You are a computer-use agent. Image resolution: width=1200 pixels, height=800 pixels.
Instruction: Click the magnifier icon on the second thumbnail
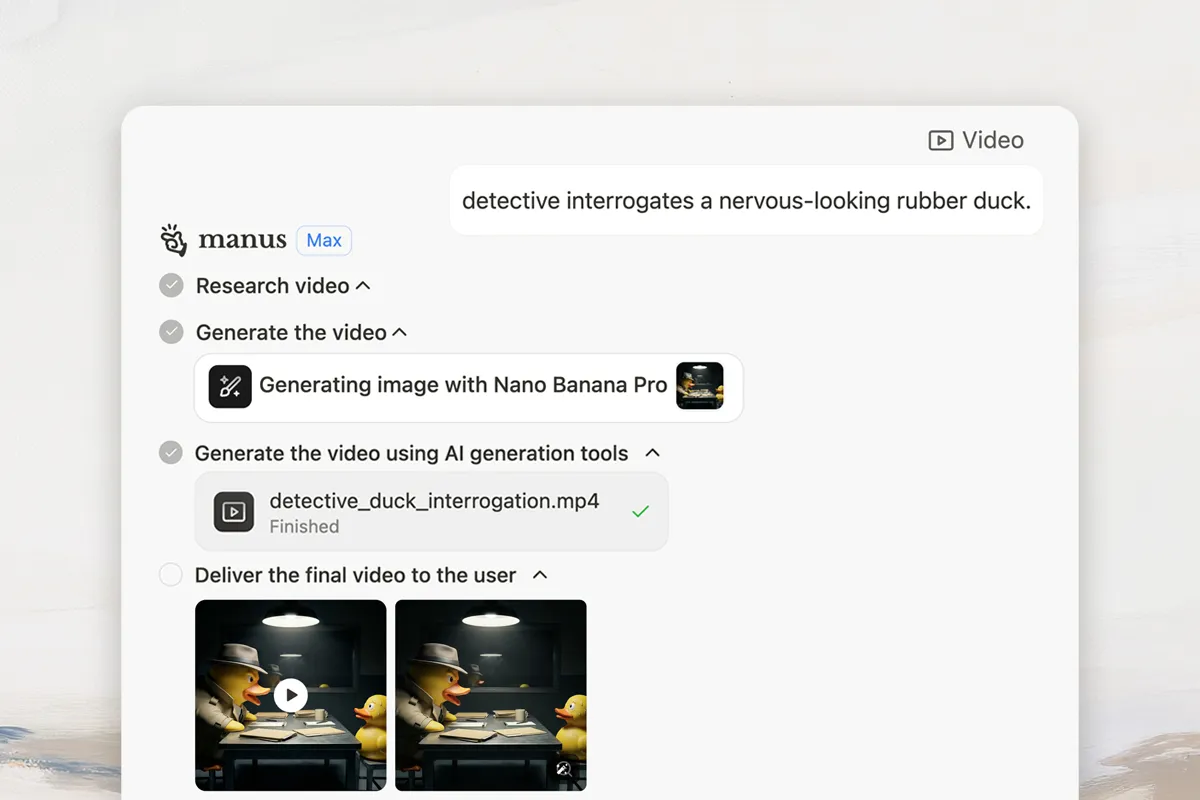coord(565,769)
